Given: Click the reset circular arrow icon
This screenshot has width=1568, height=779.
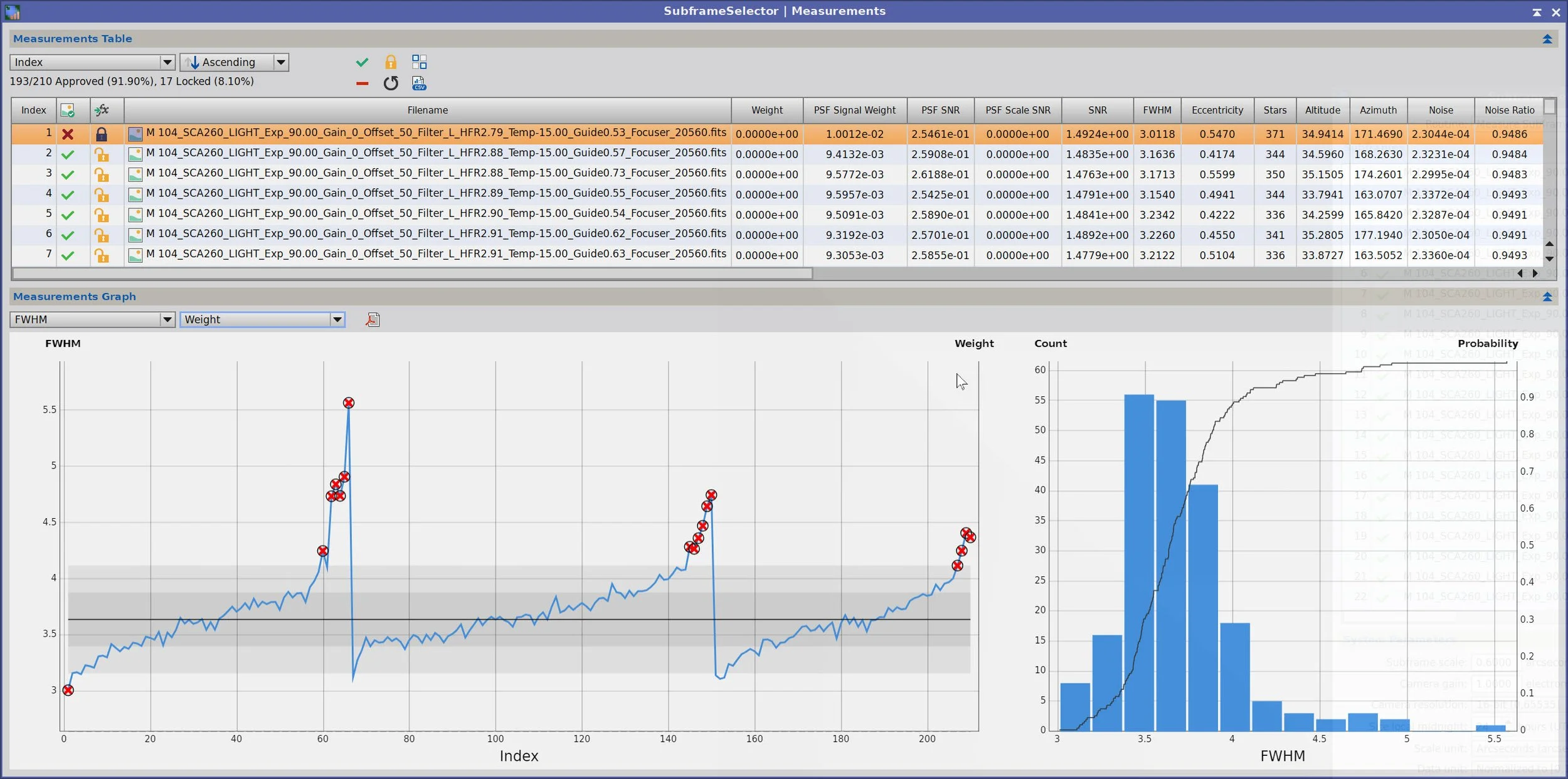Looking at the screenshot, I should click(x=390, y=83).
